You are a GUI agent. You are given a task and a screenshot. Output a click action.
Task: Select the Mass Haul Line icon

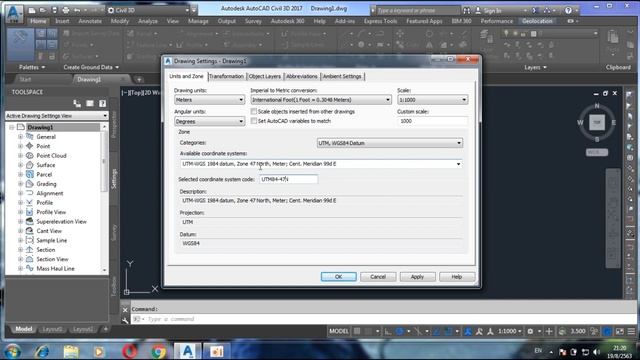click(29, 268)
